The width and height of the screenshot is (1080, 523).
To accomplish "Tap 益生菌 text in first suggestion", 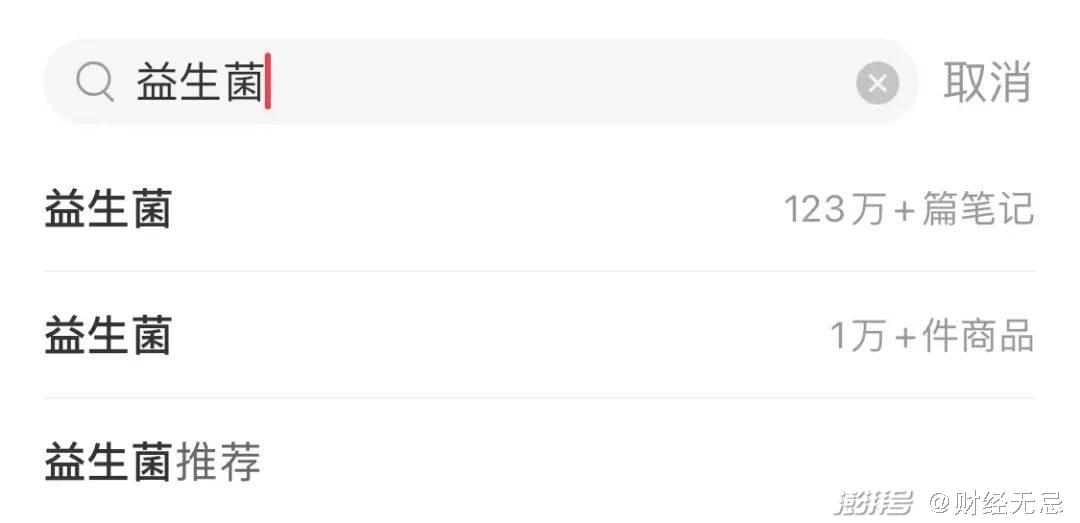I will 108,210.
